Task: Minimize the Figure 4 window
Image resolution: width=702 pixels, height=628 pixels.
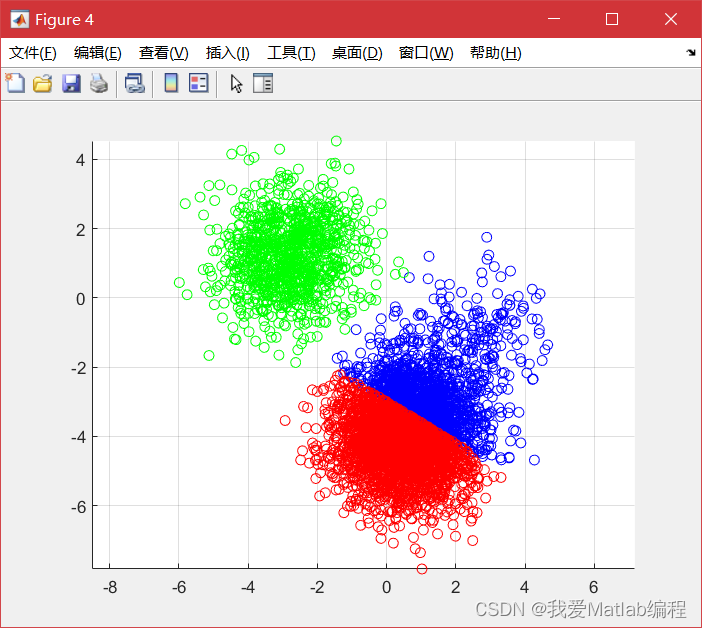Action: point(554,19)
